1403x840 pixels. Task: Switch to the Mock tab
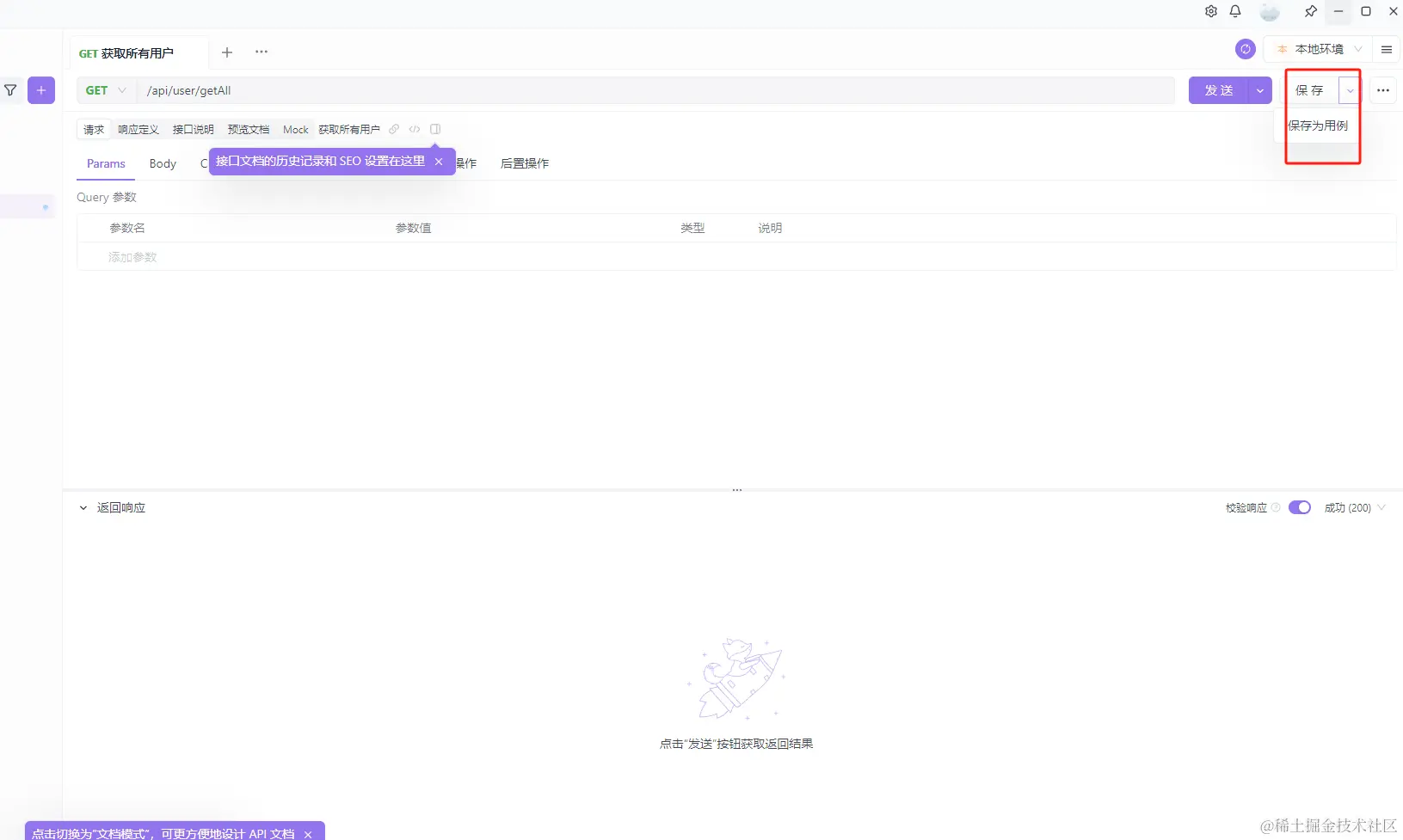pyautogui.click(x=296, y=129)
